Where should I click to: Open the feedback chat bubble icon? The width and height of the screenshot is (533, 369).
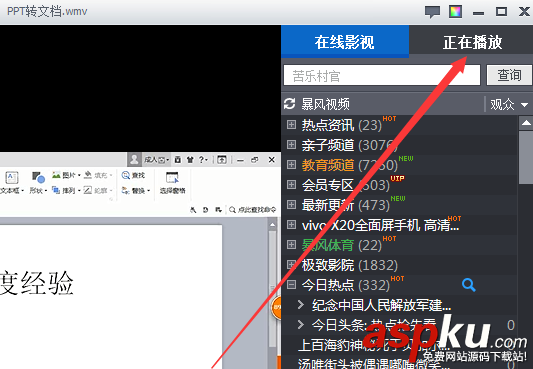[432, 12]
